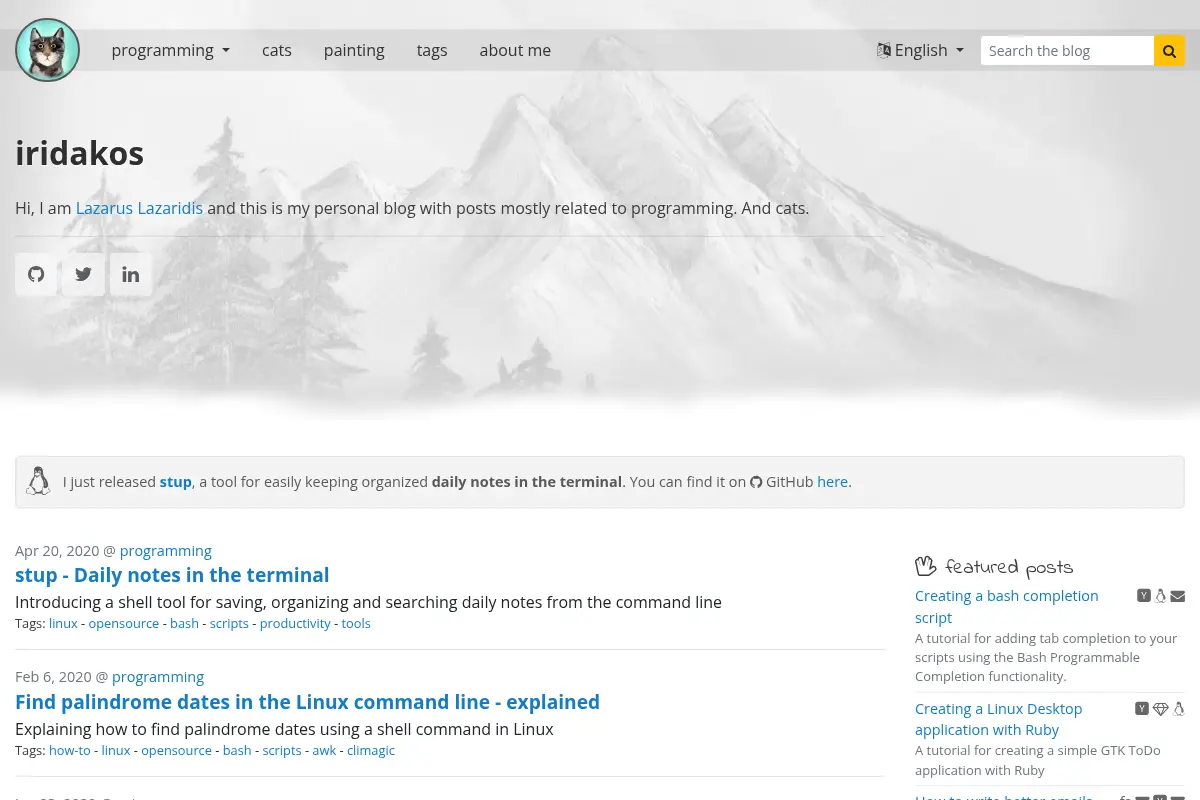
Task: Click the yellow search magnifier button
Action: (x=1169, y=50)
